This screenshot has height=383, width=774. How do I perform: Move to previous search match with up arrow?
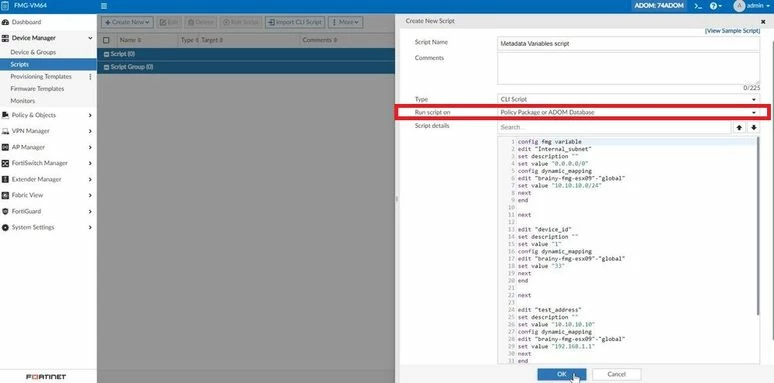(739, 127)
